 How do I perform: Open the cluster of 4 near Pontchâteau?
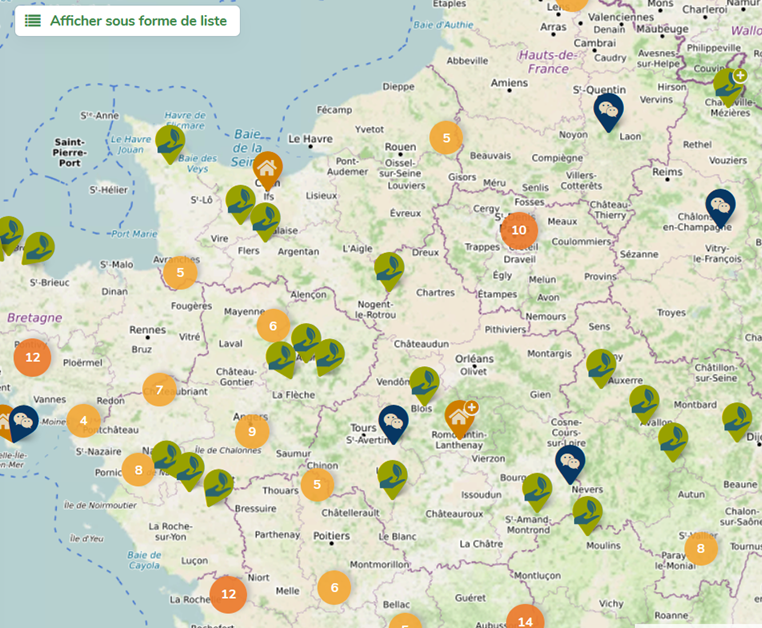[84, 420]
